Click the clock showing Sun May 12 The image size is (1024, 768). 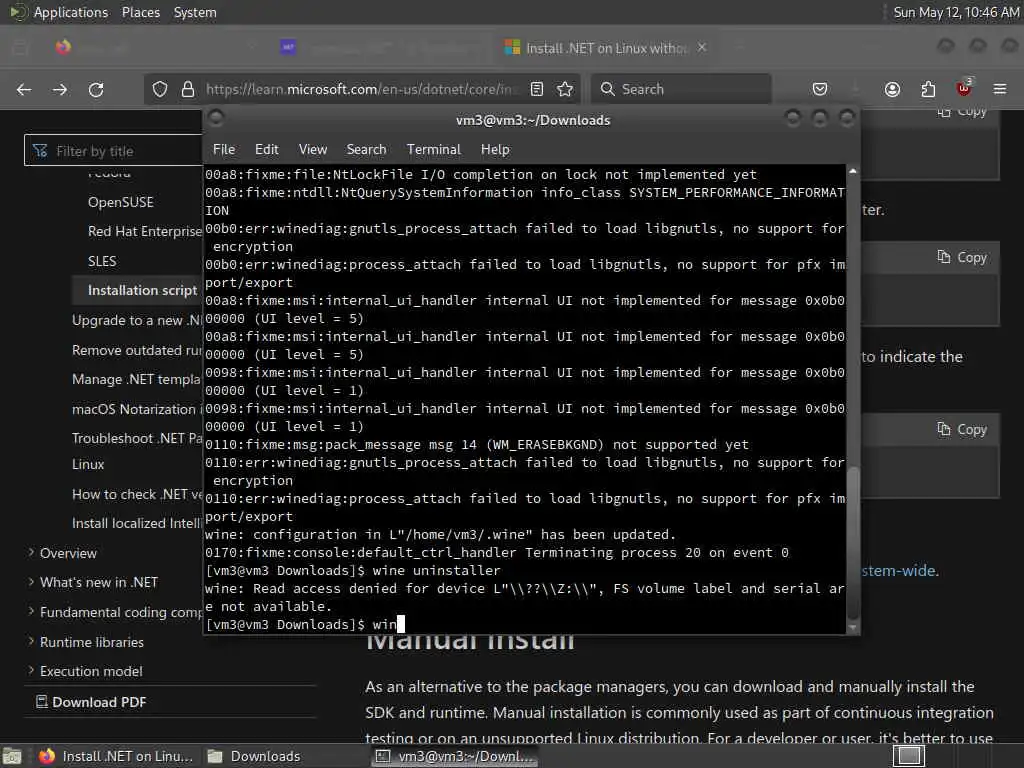[955, 12]
